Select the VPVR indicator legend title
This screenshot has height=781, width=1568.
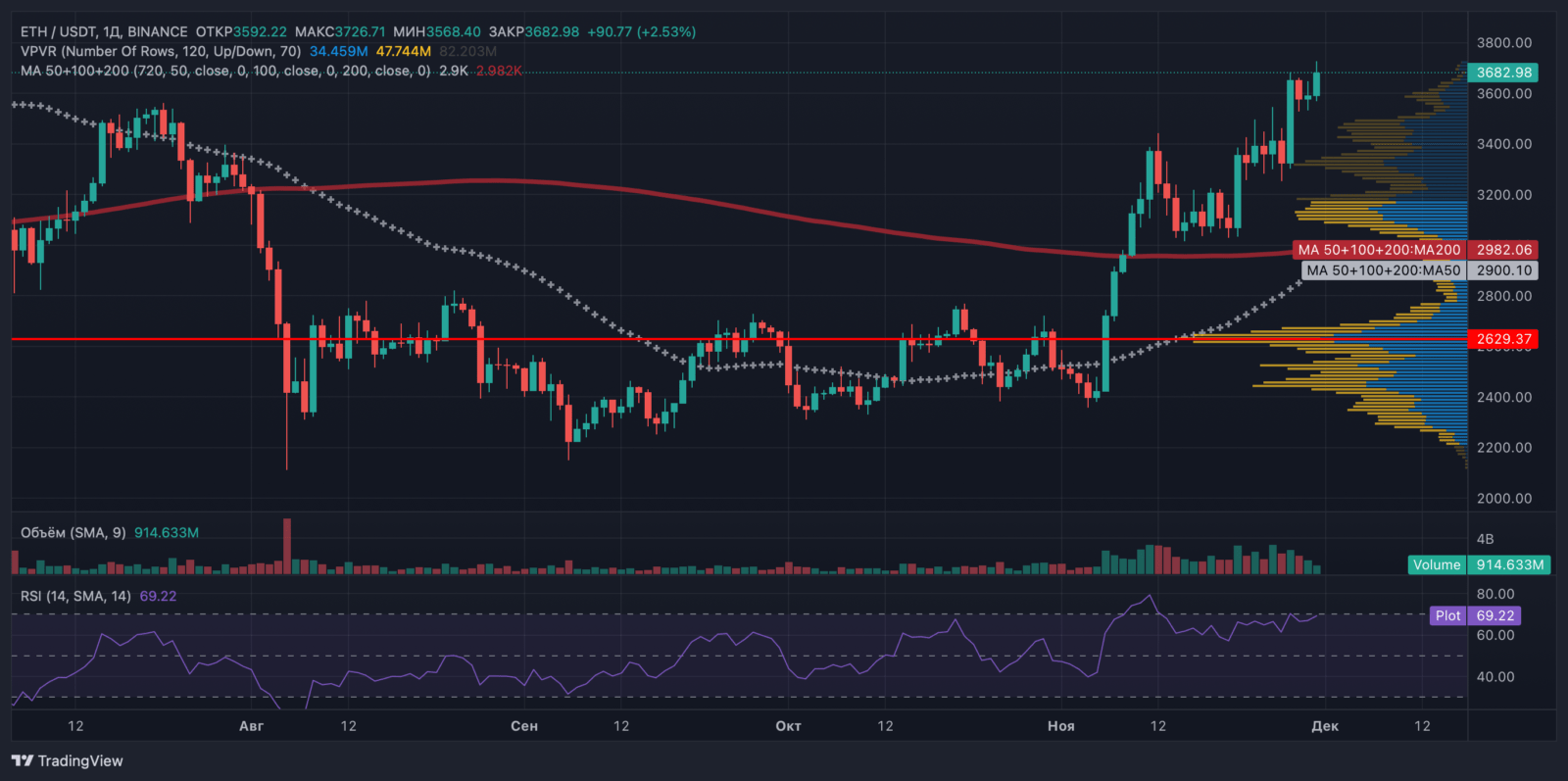(161, 51)
